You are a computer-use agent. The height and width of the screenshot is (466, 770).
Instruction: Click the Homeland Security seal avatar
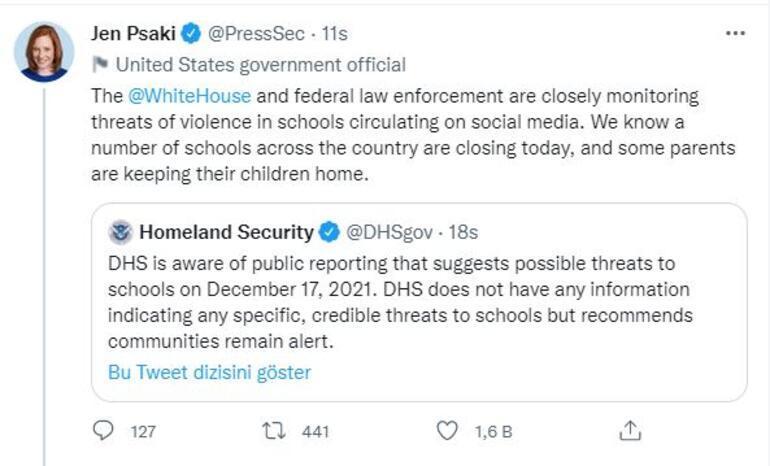pyautogui.click(x=120, y=232)
